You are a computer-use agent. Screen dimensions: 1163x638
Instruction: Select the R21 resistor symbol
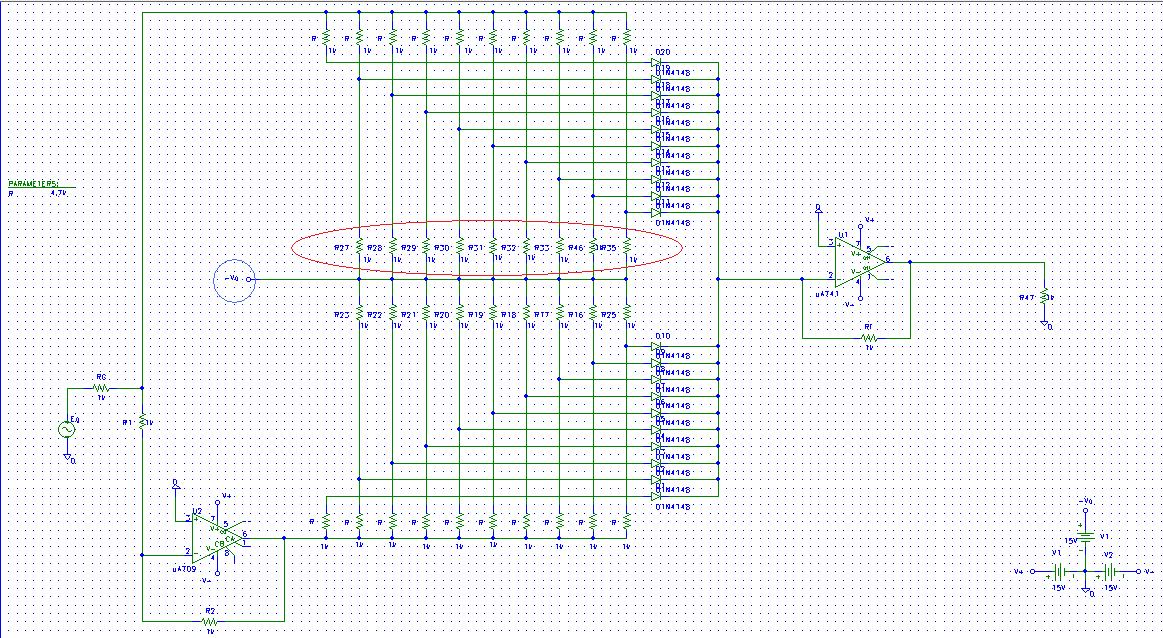pos(426,312)
